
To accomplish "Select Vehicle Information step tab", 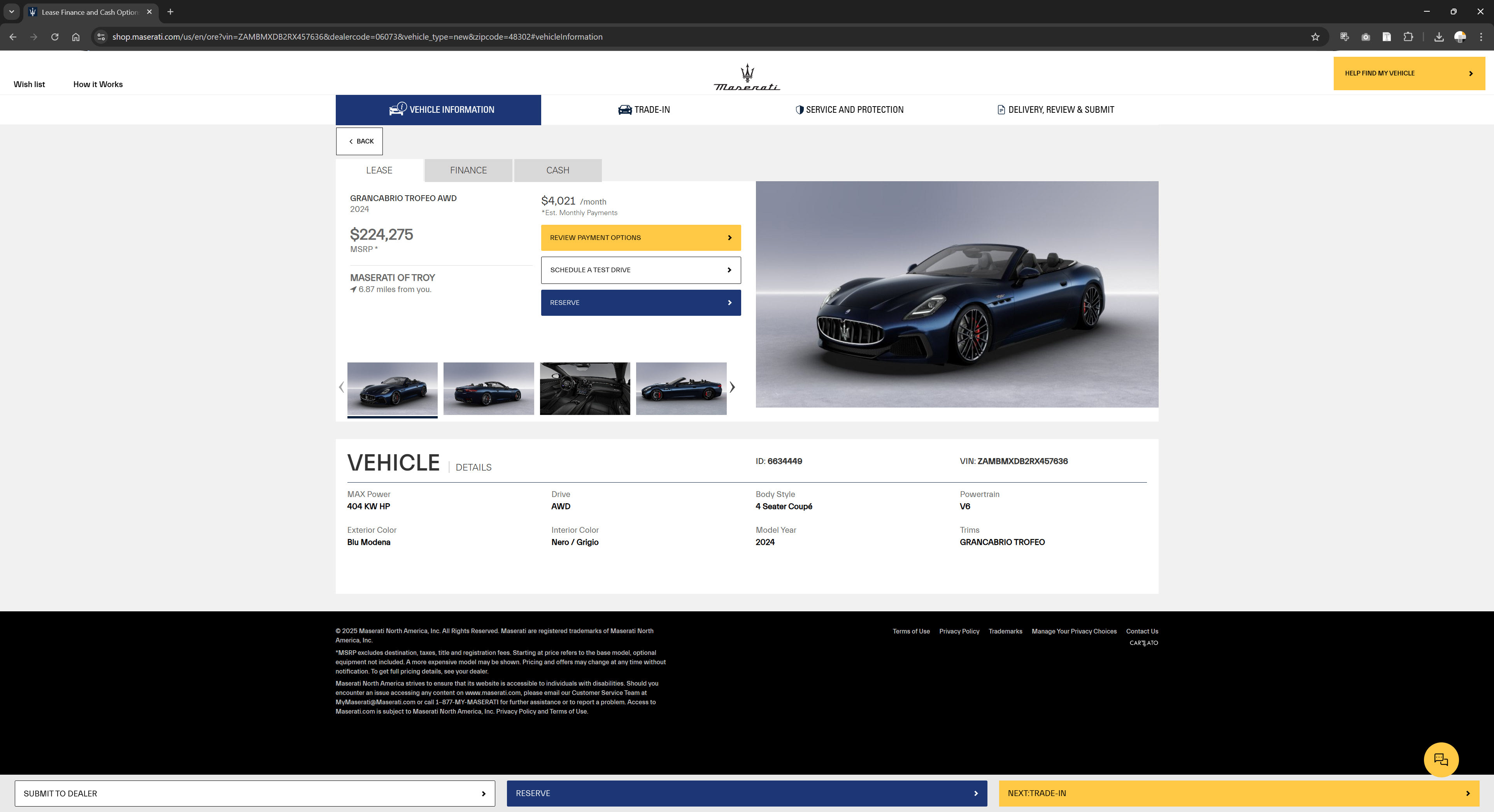I will click(x=438, y=110).
